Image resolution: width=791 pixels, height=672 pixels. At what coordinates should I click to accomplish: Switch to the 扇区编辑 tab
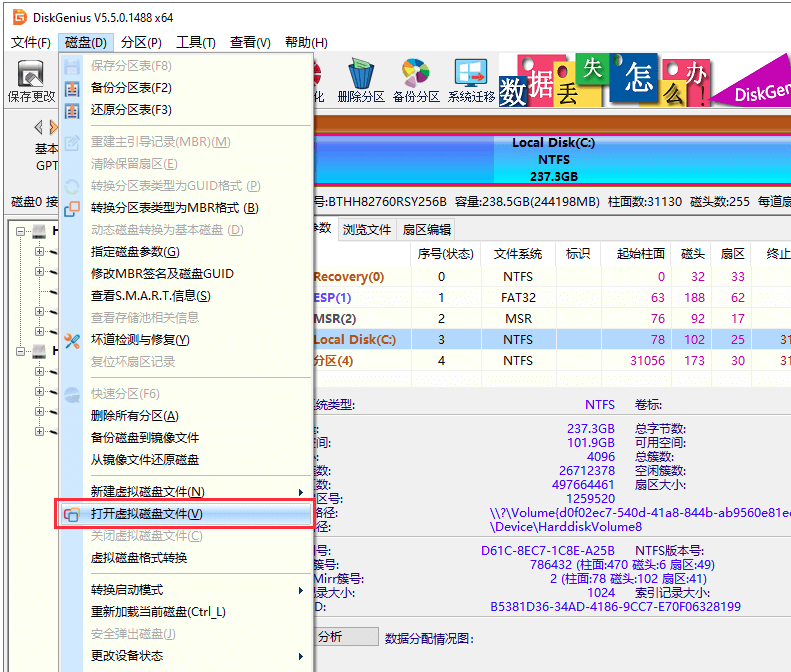tap(426, 229)
